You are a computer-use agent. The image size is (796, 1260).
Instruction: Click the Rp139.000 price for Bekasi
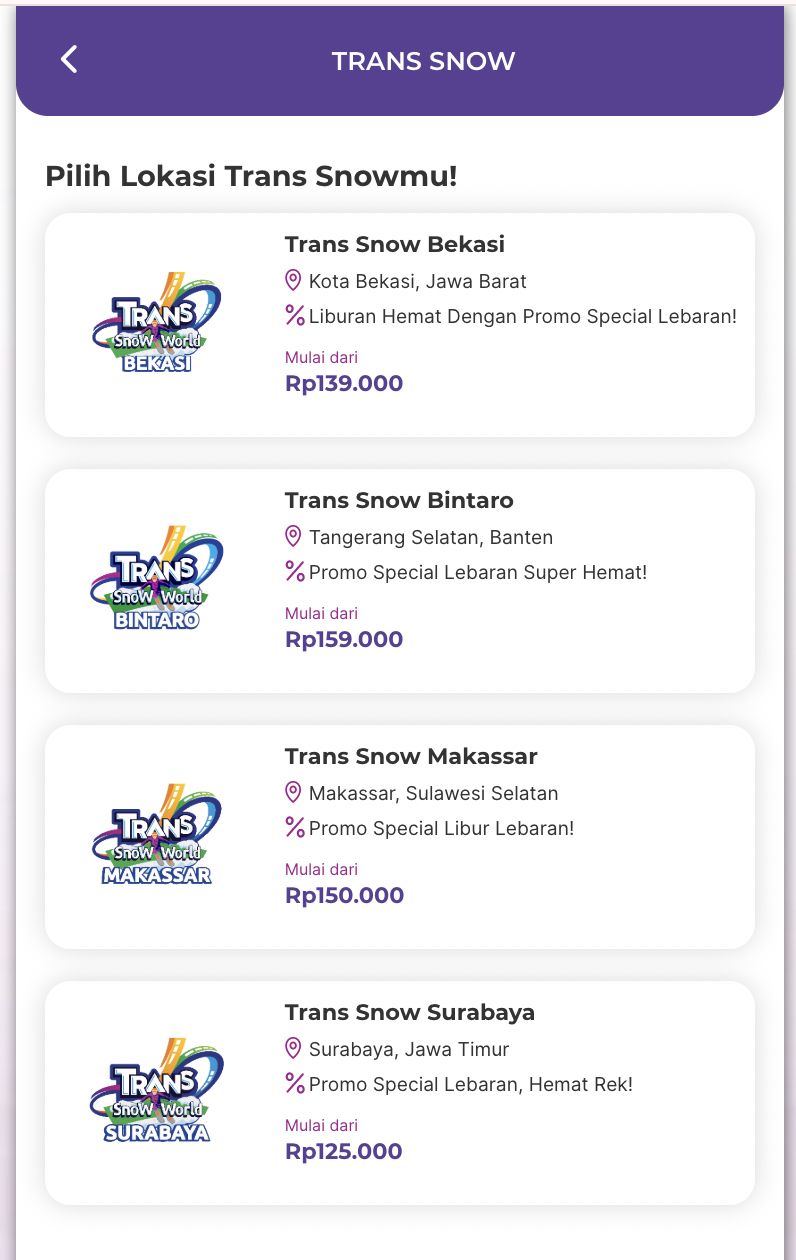point(344,384)
